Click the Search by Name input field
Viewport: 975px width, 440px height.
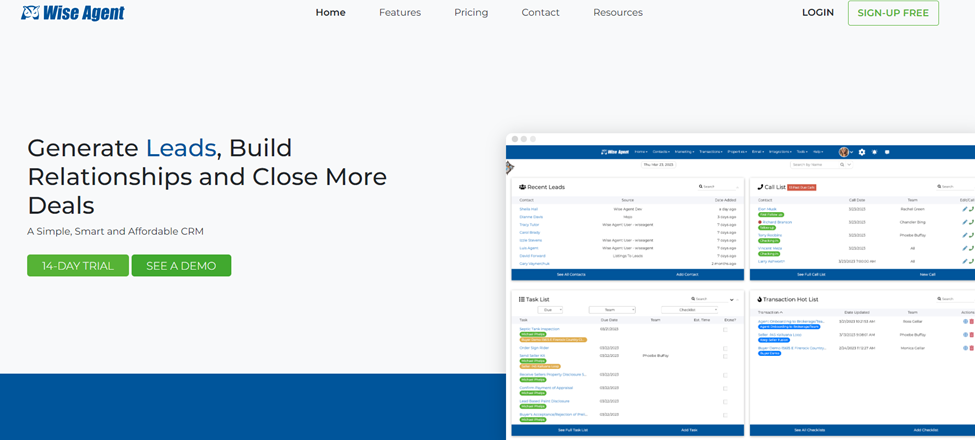pos(814,165)
